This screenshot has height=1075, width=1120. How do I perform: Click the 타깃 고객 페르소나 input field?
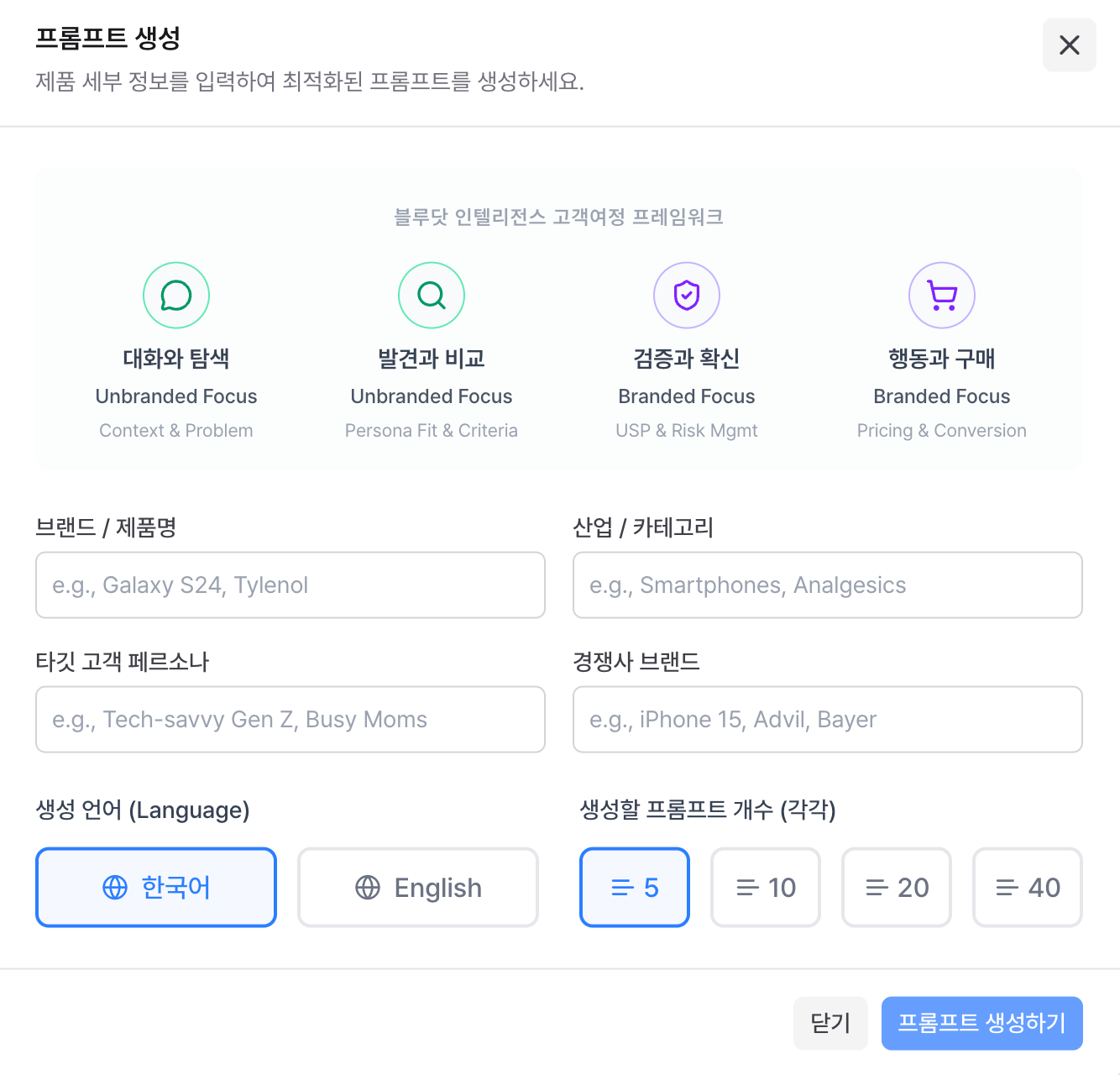coord(290,720)
